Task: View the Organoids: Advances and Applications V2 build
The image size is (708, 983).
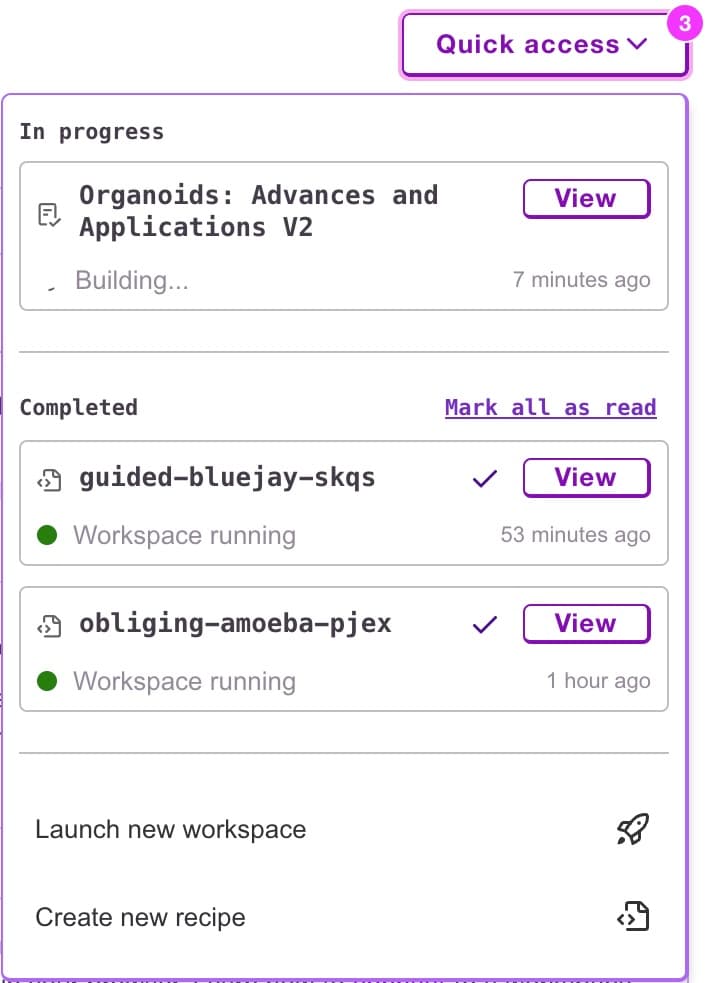Action: click(x=586, y=199)
